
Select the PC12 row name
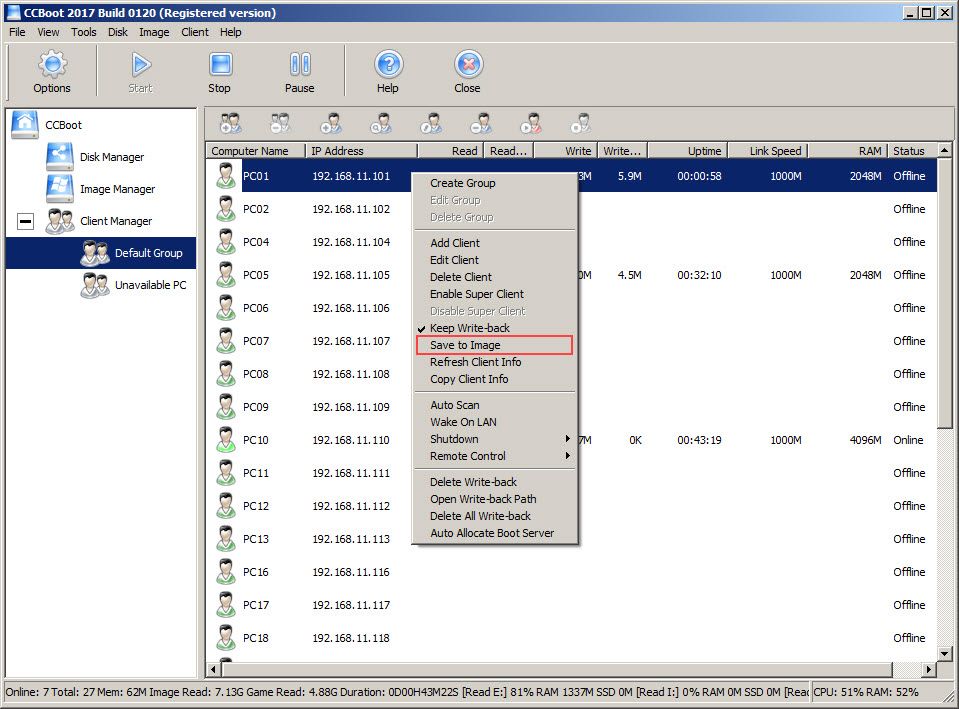pyautogui.click(x=256, y=506)
